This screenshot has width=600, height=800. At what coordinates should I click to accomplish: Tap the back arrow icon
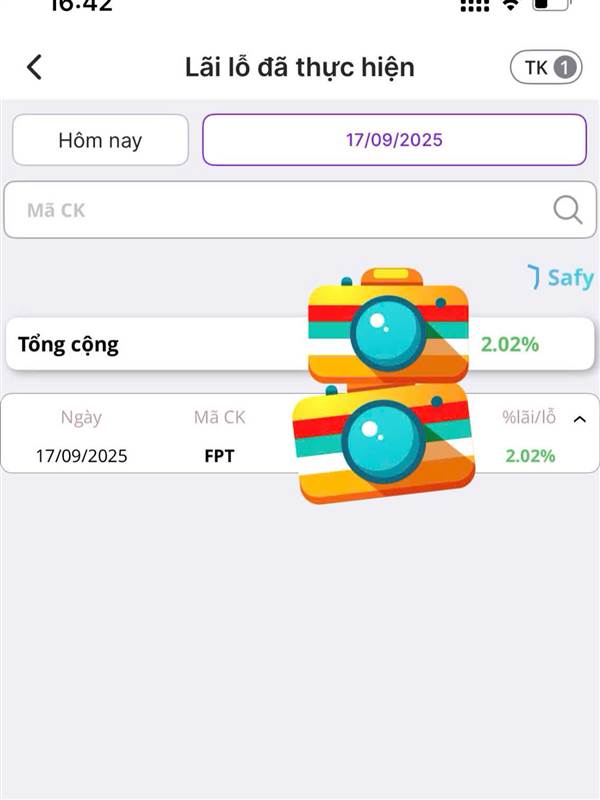tap(34, 67)
